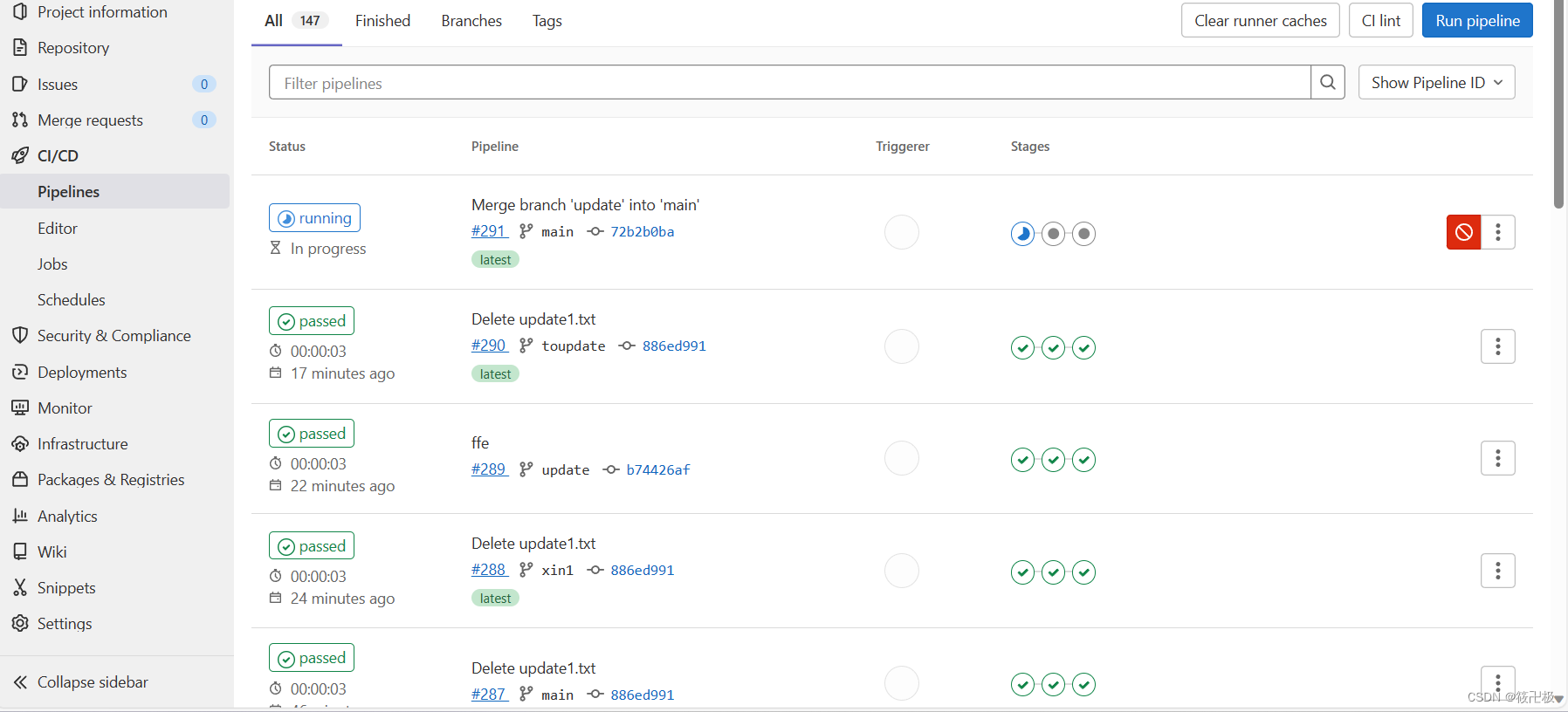Viewport: 1568px width, 712px height.
Task: Open the xin1 branch link
Action: (x=557, y=571)
